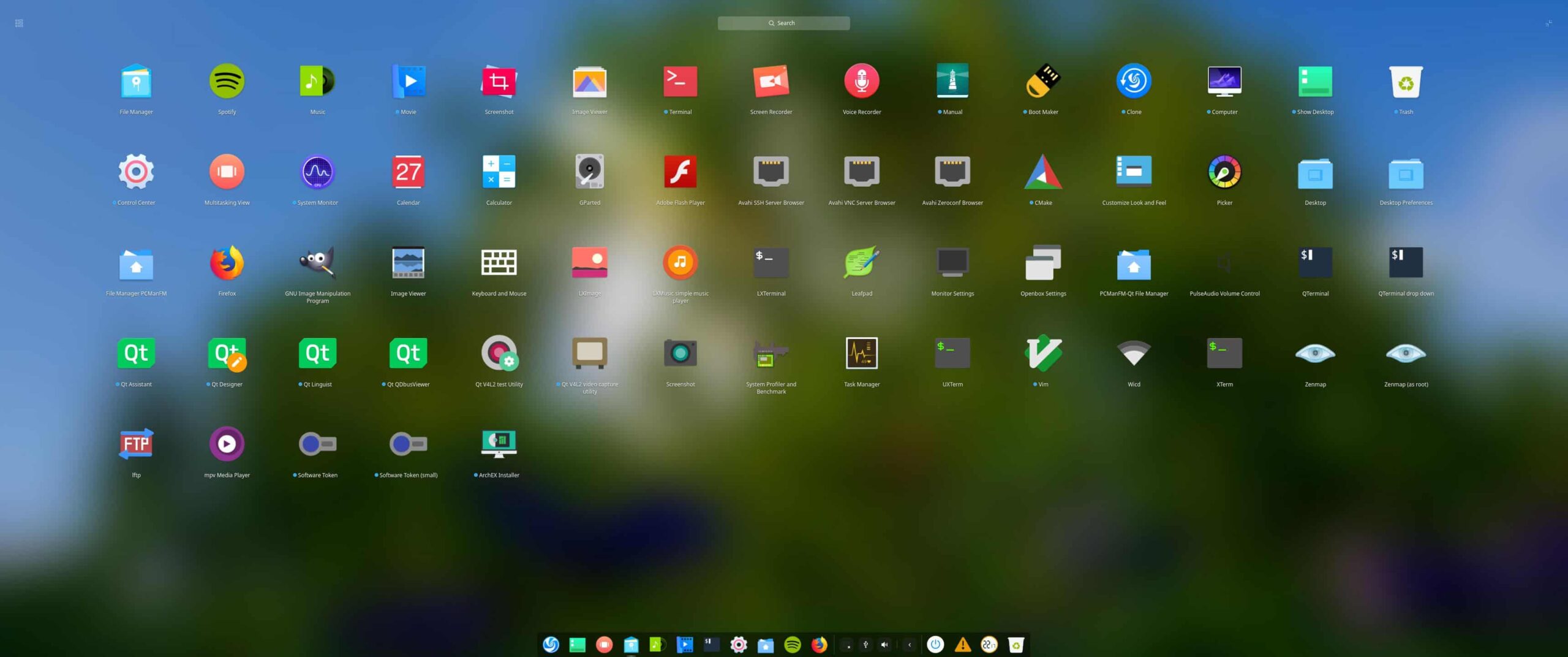Open Leafpad text editor

[862, 263]
